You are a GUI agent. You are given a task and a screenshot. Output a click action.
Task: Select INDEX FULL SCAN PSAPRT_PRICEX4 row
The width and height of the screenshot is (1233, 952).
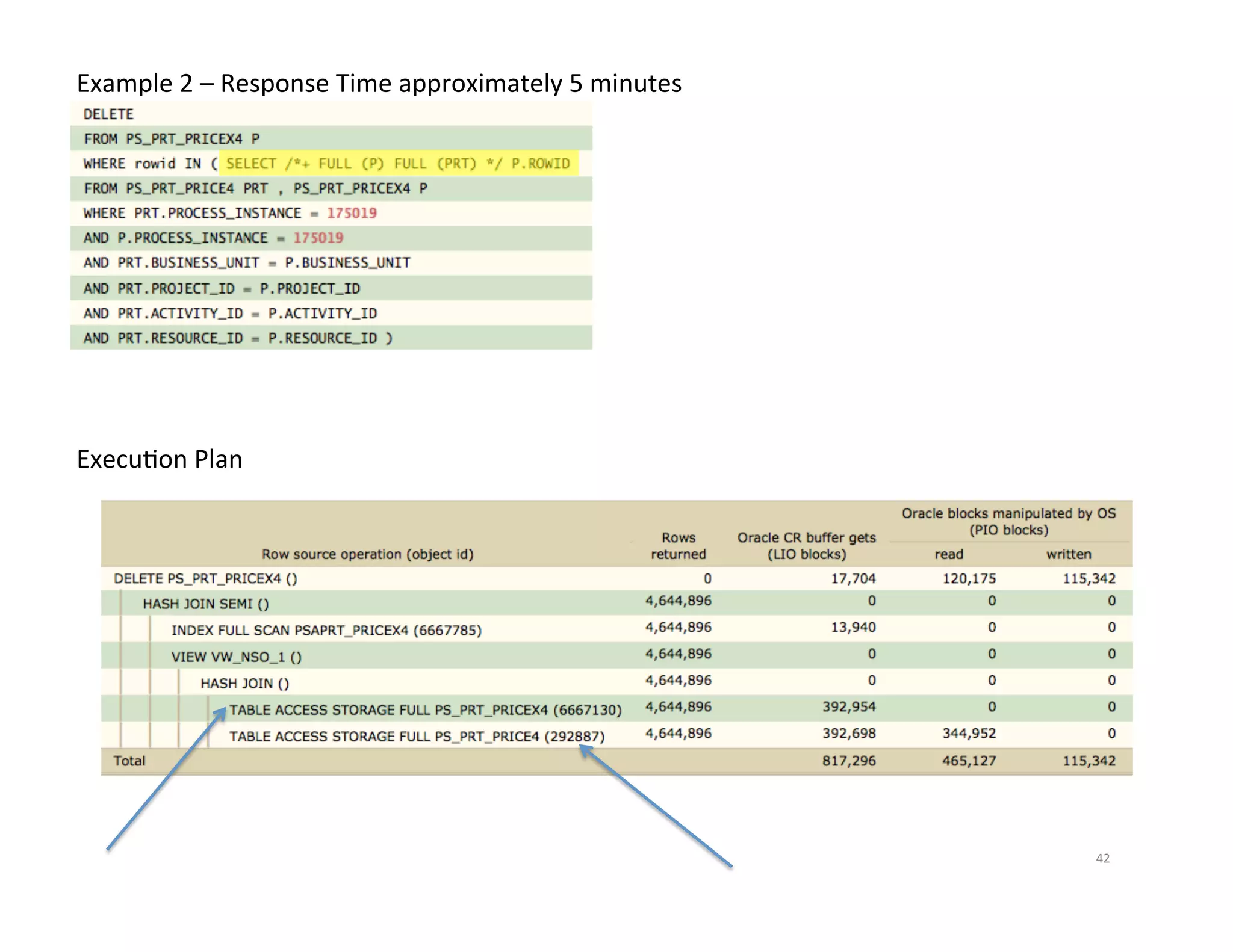coord(326,630)
